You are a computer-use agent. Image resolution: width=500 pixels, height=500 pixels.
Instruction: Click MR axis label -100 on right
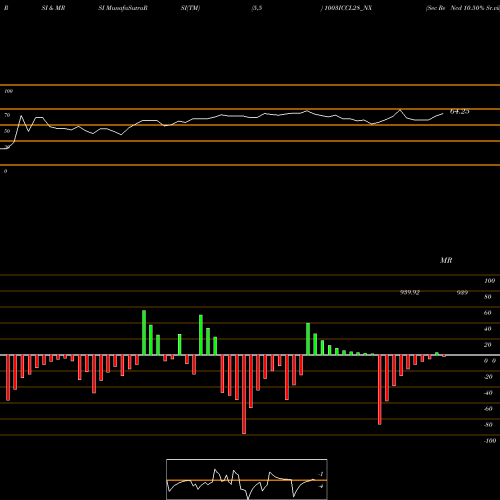(490, 441)
